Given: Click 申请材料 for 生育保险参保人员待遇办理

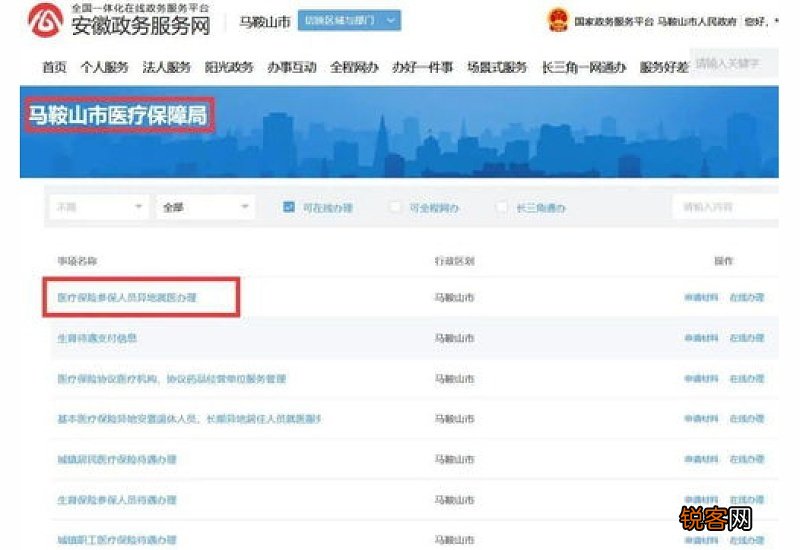Looking at the screenshot, I should coord(701,499).
